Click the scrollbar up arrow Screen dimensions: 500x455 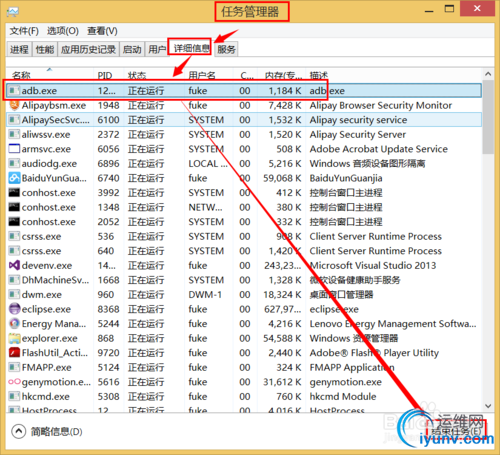click(488, 74)
